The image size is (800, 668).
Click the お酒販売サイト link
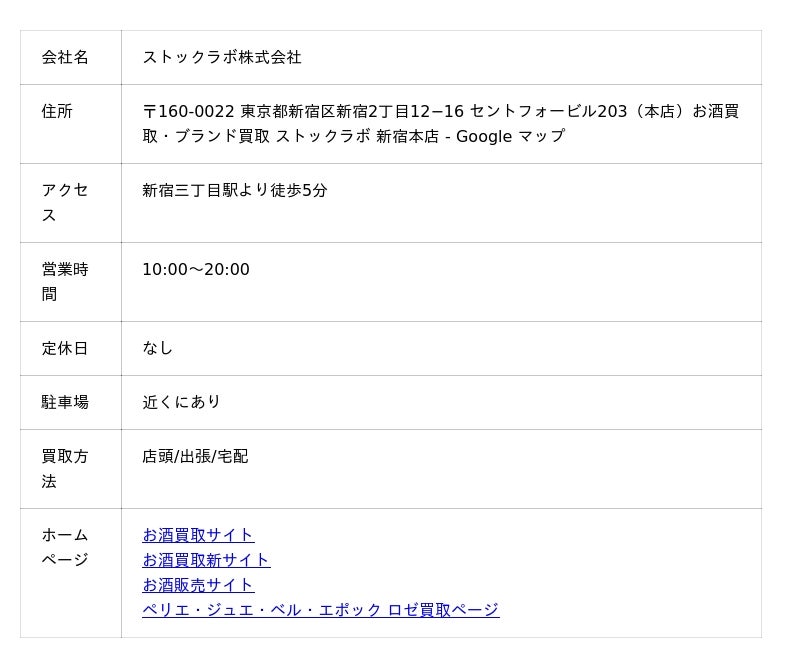pos(198,585)
